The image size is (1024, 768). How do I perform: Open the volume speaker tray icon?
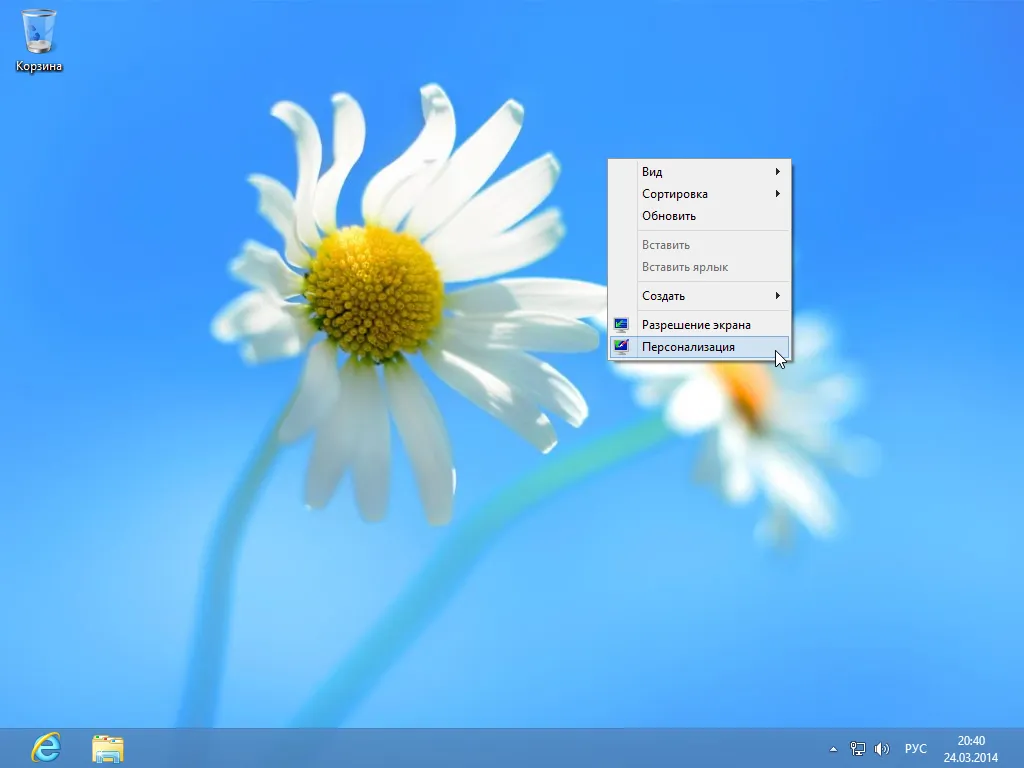point(881,748)
